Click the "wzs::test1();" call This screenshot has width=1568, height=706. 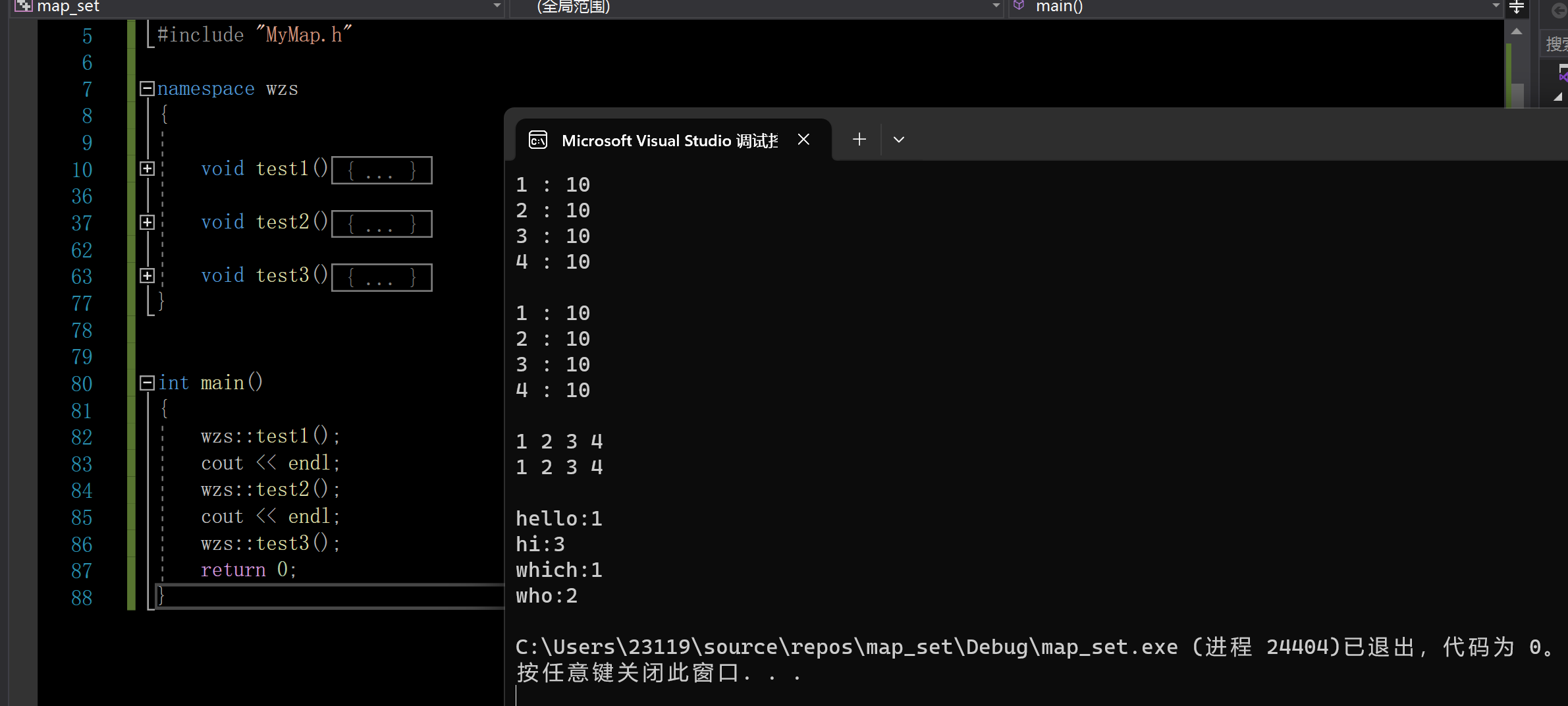271,436
